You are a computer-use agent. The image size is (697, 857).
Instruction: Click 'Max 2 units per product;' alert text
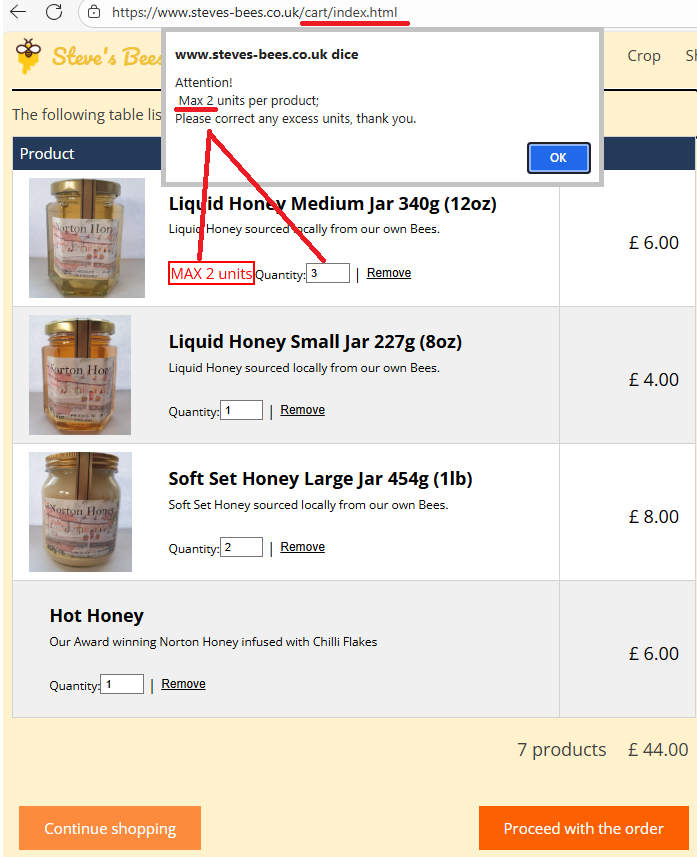click(249, 101)
